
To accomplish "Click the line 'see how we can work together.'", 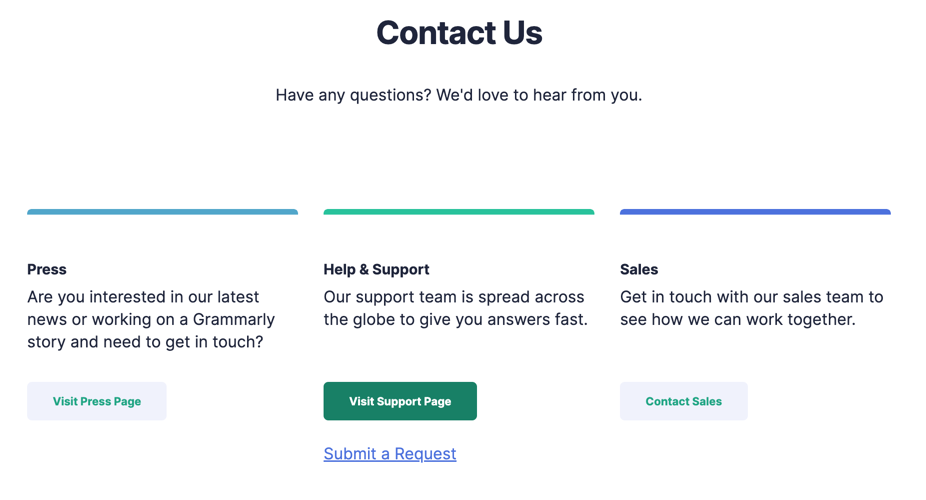I will pyautogui.click(x=738, y=319).
